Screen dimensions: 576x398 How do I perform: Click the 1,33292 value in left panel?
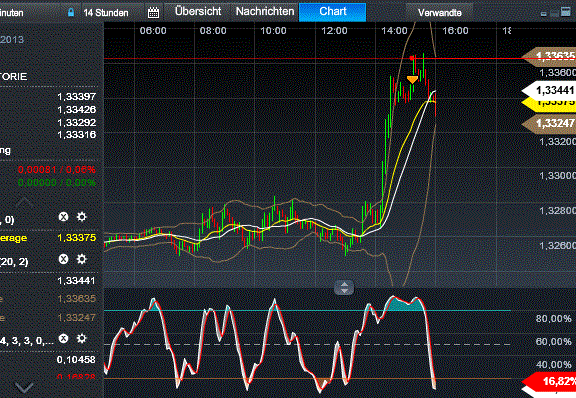click(x=76, y=122)
